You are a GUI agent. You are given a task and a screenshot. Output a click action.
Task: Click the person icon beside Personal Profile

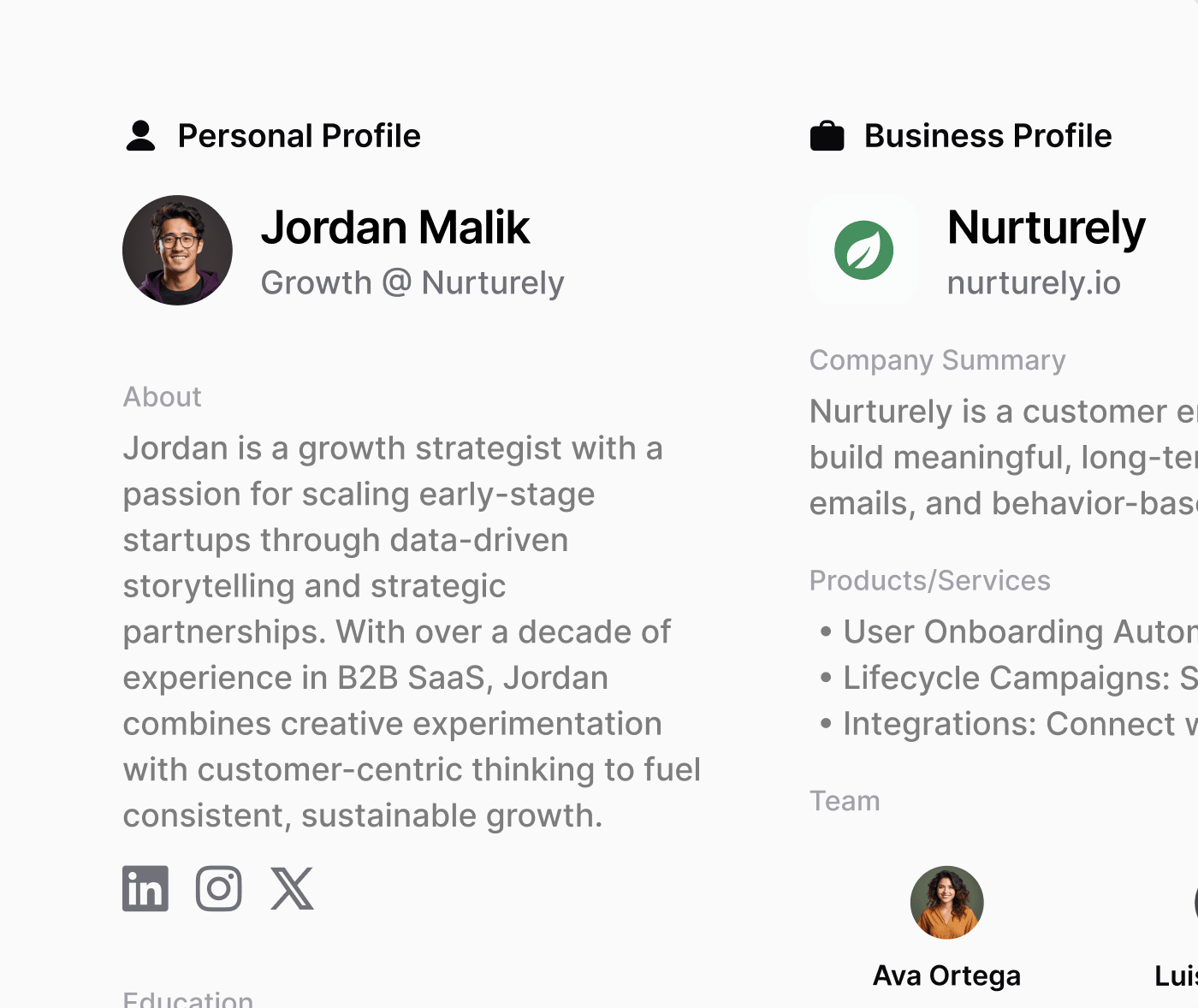click(141, 136)
